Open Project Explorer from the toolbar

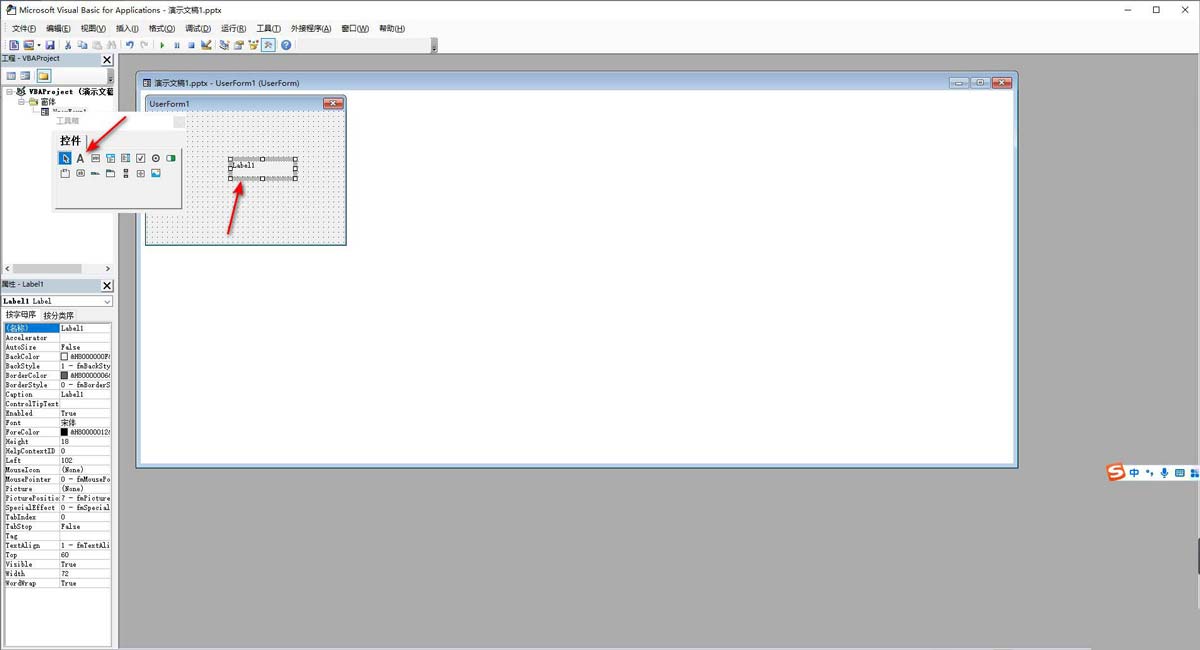coord(224,45)
